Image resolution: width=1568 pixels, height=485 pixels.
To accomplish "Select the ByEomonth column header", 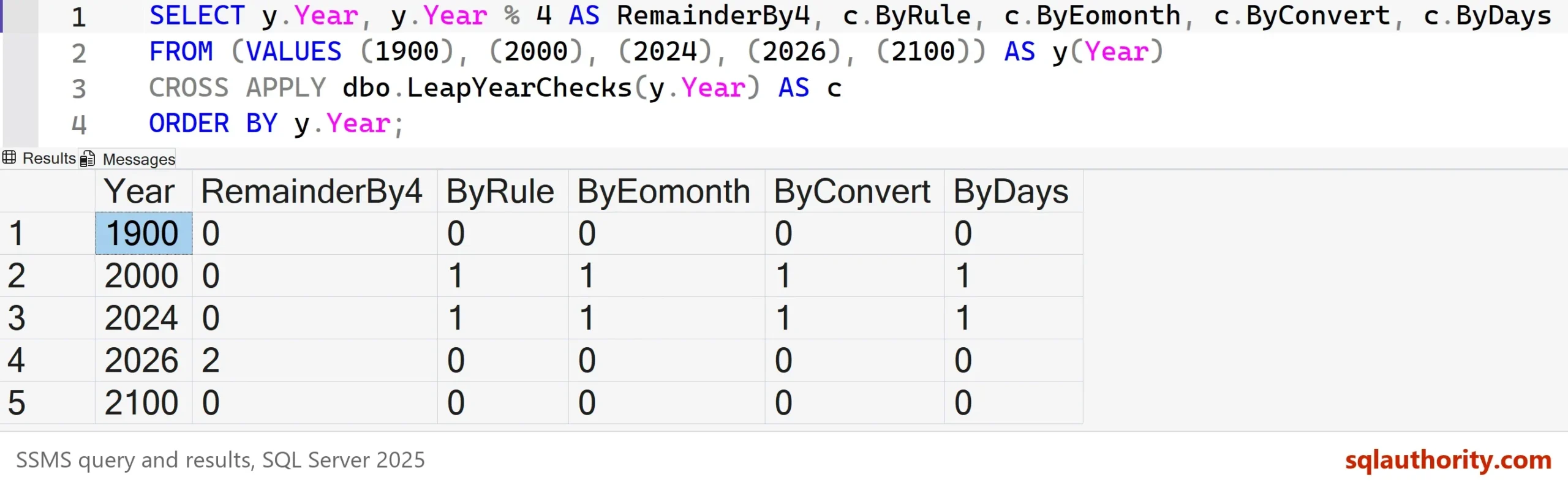I will (666, 192).
